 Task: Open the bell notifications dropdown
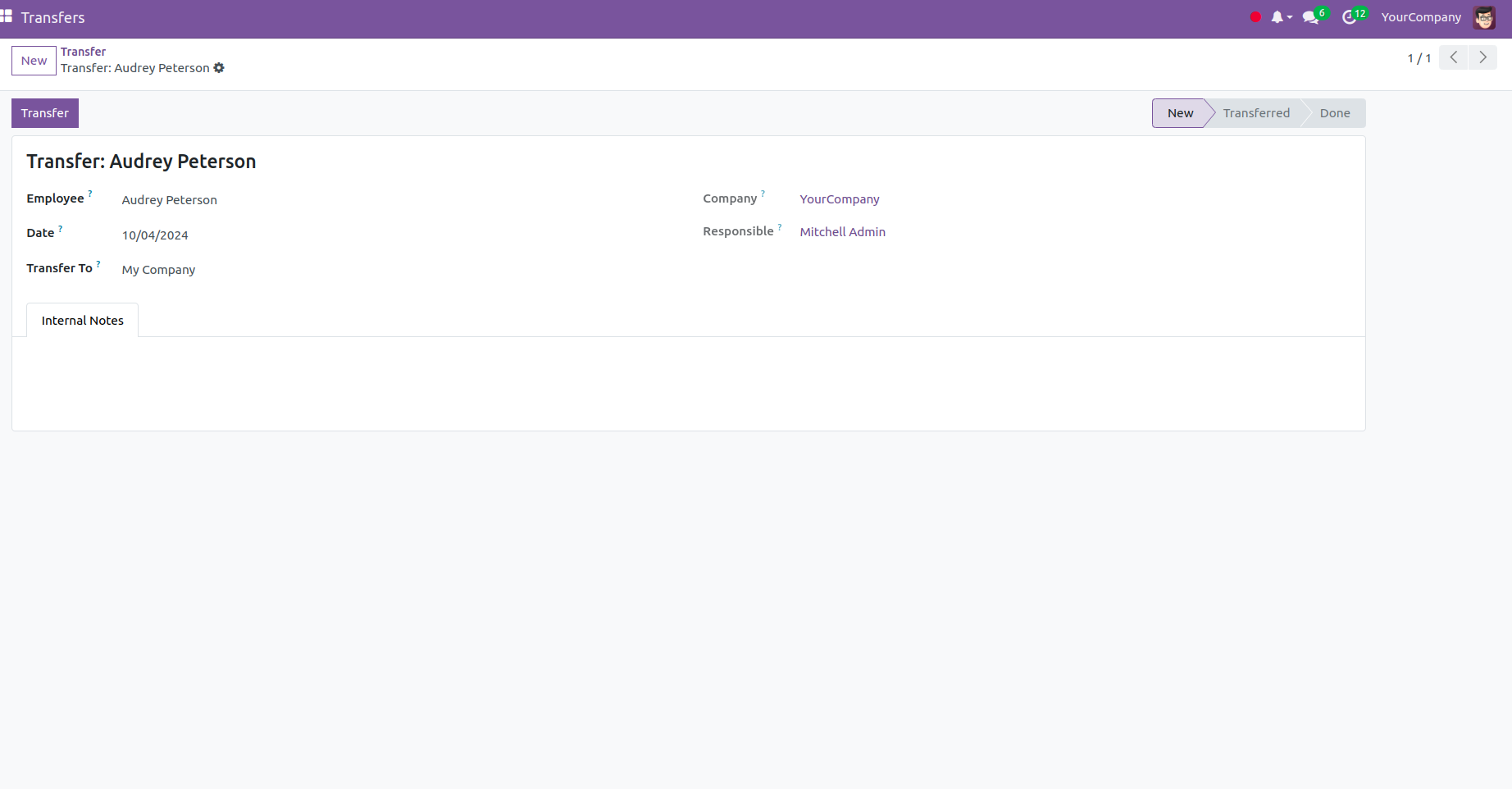click(x=1279, y=17)
